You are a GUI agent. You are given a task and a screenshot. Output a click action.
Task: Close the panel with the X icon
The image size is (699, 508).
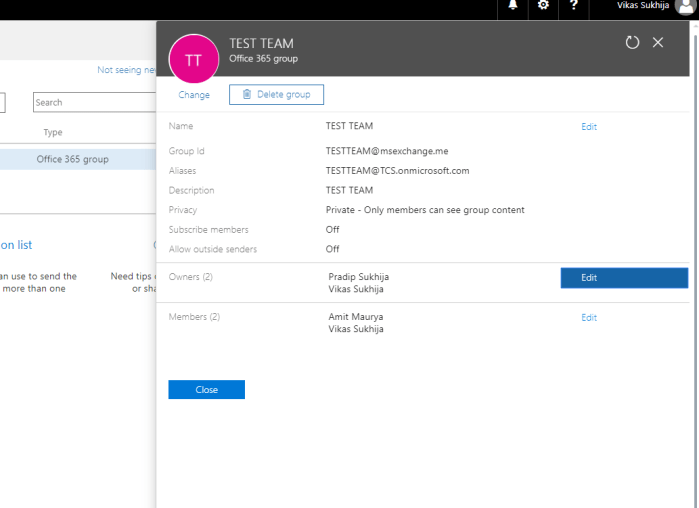coord(658,43)
